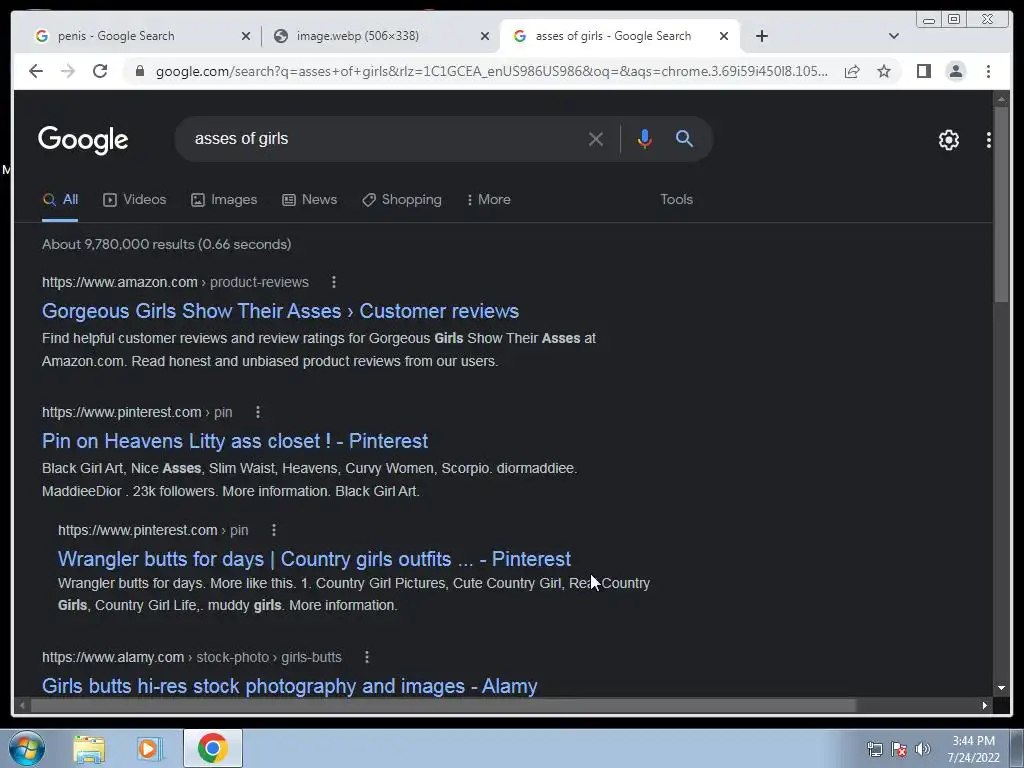Launch Windows Media Player from taskbar
This screenshot has width=1024, height=768.
pyautogui.click(x=149, y=748)
